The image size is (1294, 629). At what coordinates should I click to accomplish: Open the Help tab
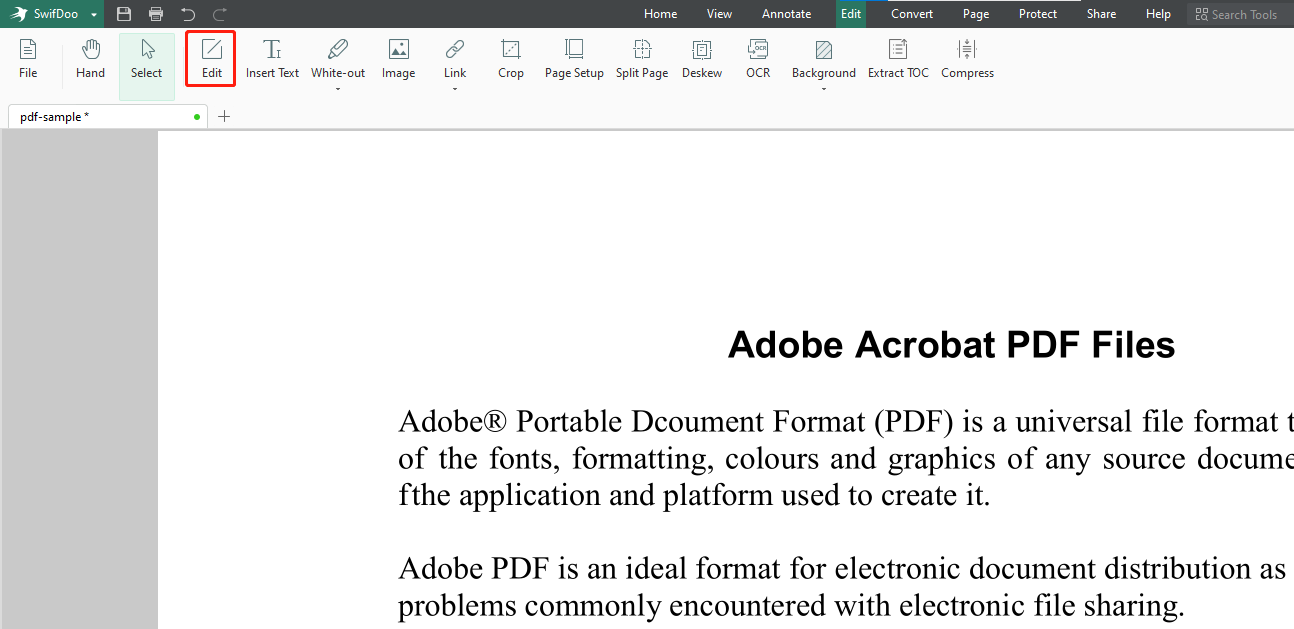1158,14
